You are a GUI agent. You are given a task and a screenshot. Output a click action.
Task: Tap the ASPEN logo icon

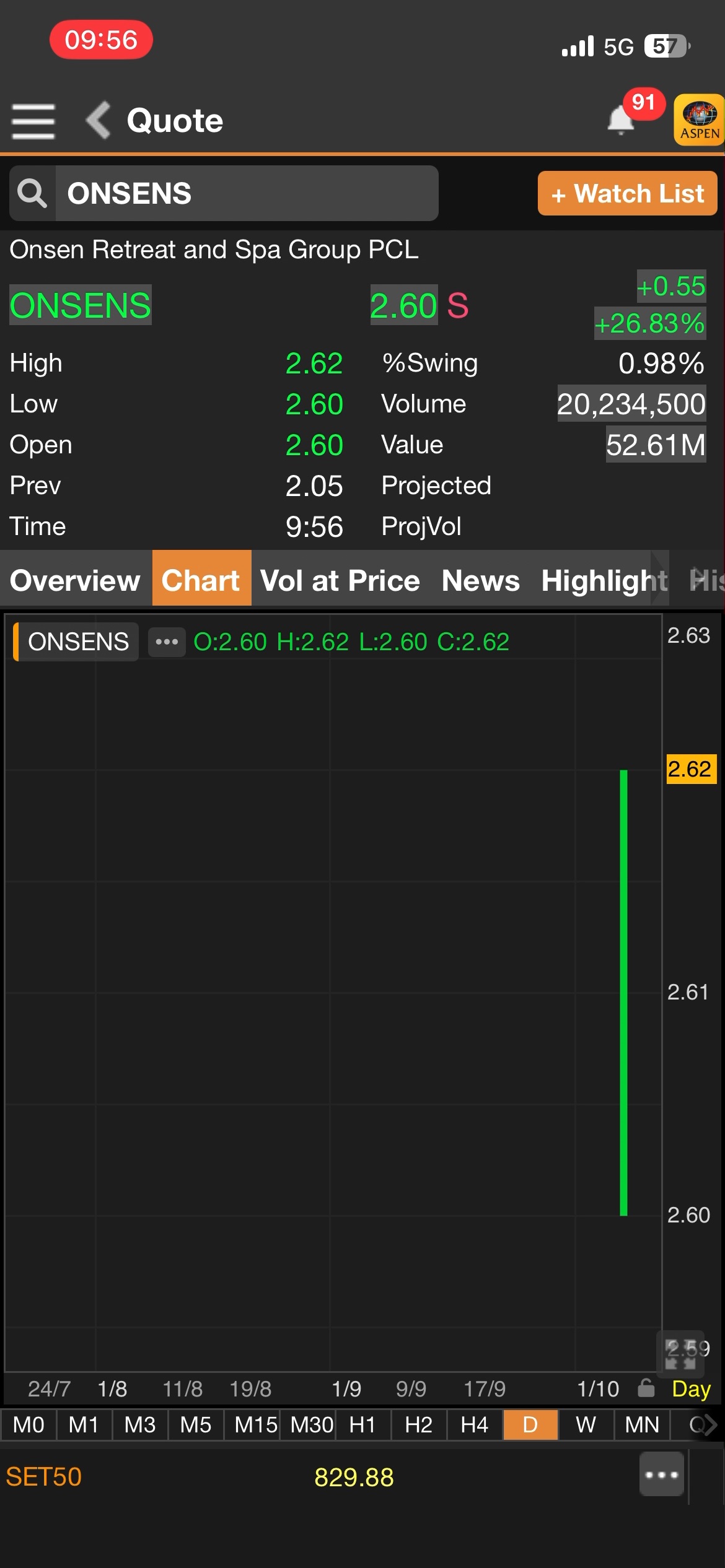coord(699,120)
